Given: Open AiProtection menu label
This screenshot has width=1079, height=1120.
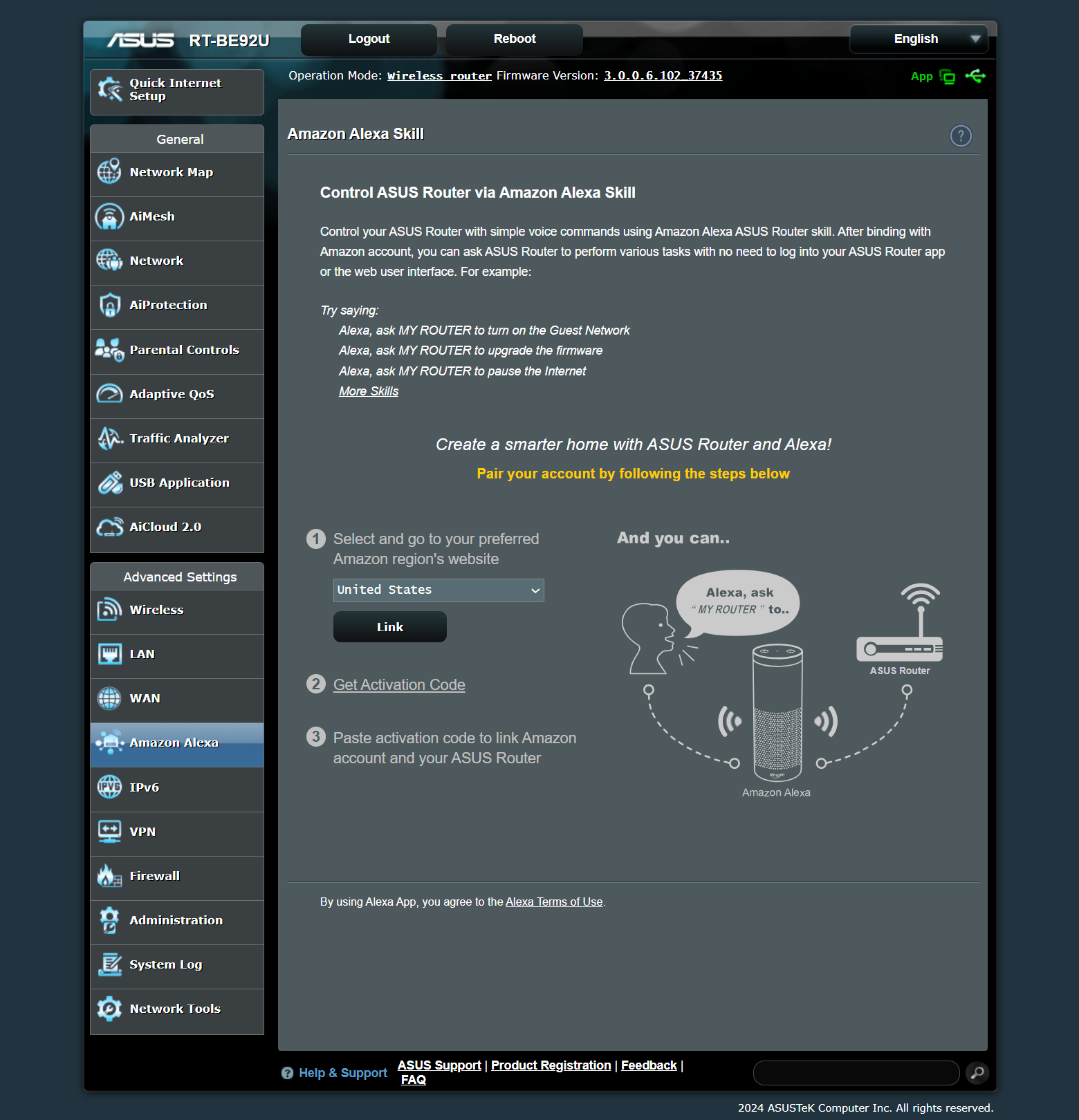Looking at the screenshot, I should [168, 305].
